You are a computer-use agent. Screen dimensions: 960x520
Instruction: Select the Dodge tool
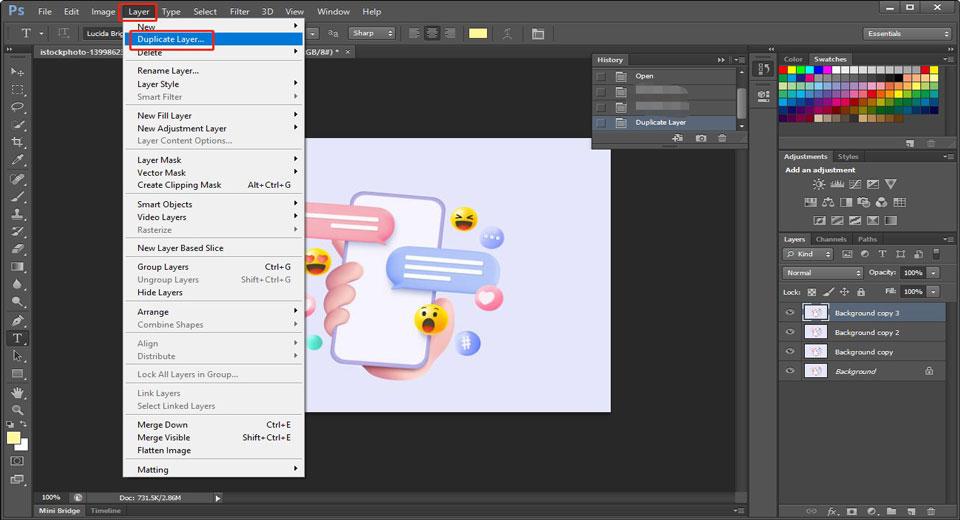click(x=17, y=301)
